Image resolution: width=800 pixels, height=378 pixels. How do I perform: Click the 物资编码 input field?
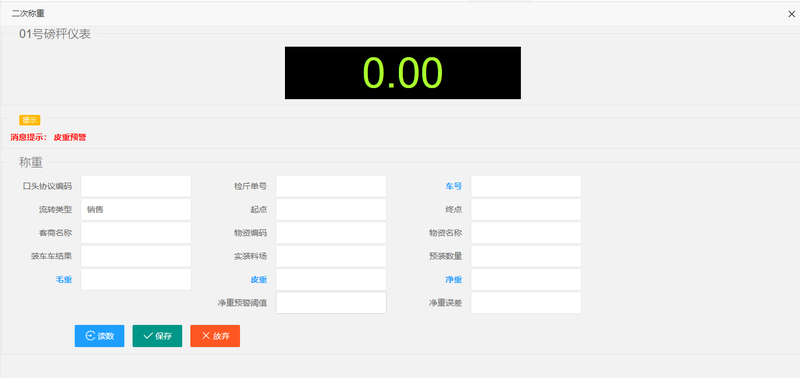tap(331, 233)
